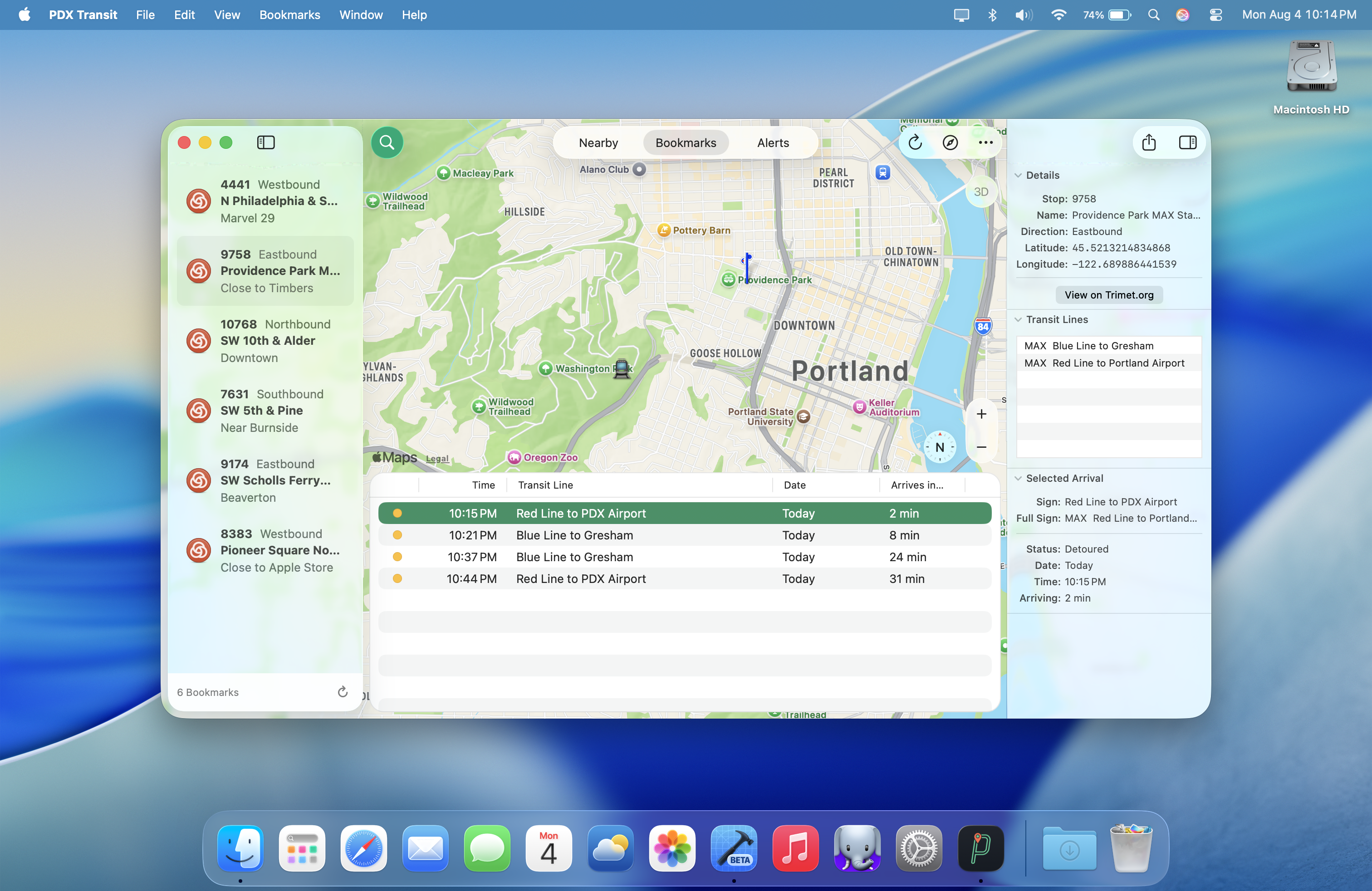1372x891 pixels.
Task: Collapse the Details section
Action: [x=1018, y=175]
